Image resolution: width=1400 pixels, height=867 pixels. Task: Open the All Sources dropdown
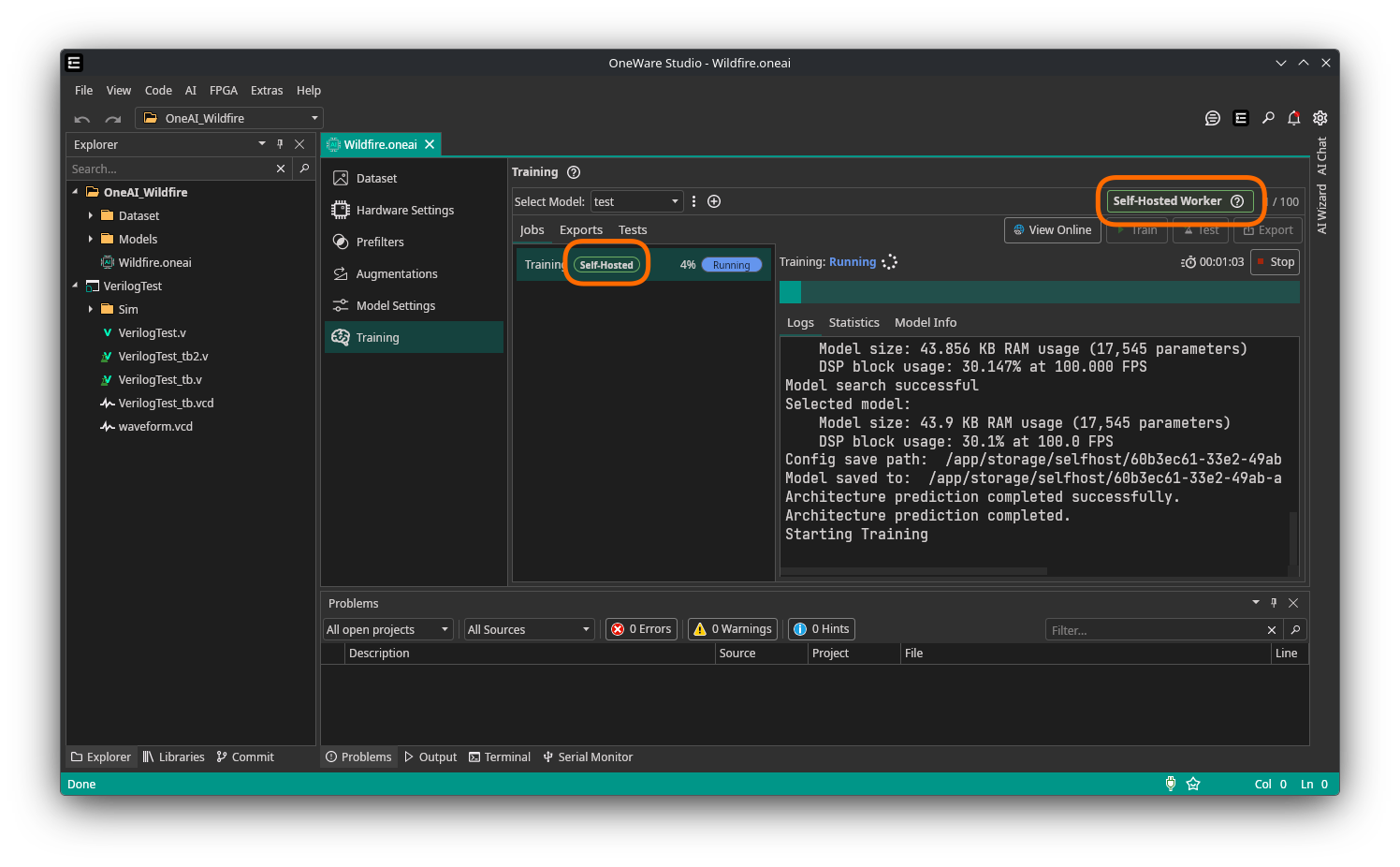tap(528, 628)
